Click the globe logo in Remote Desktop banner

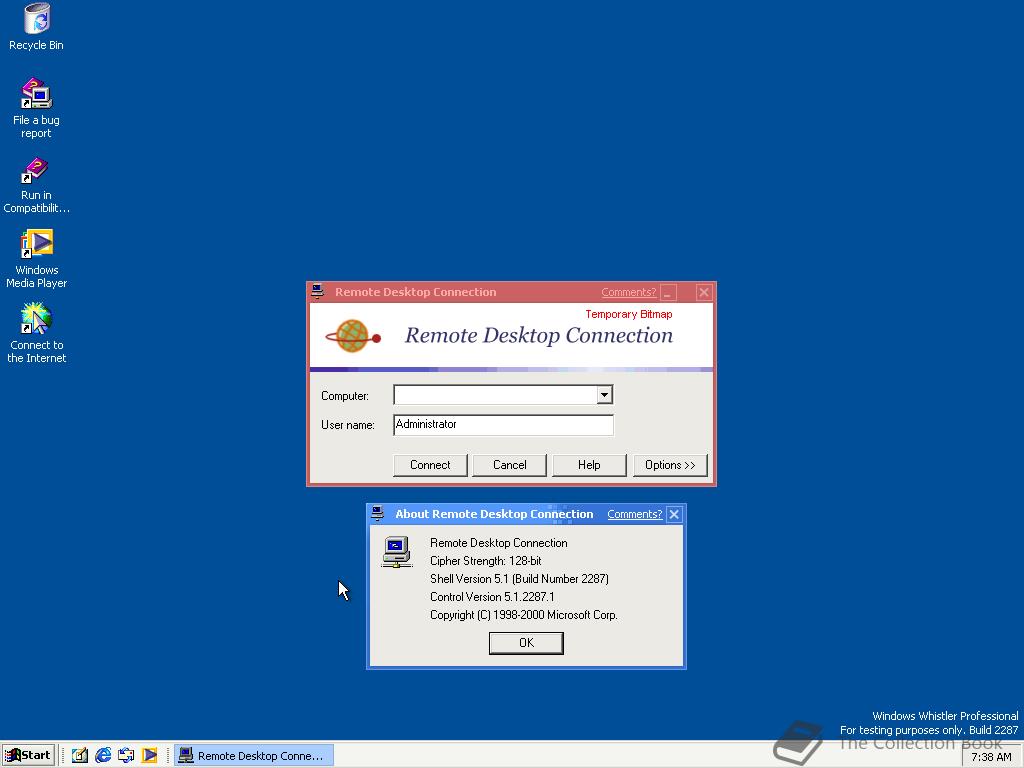click(353, 336)
